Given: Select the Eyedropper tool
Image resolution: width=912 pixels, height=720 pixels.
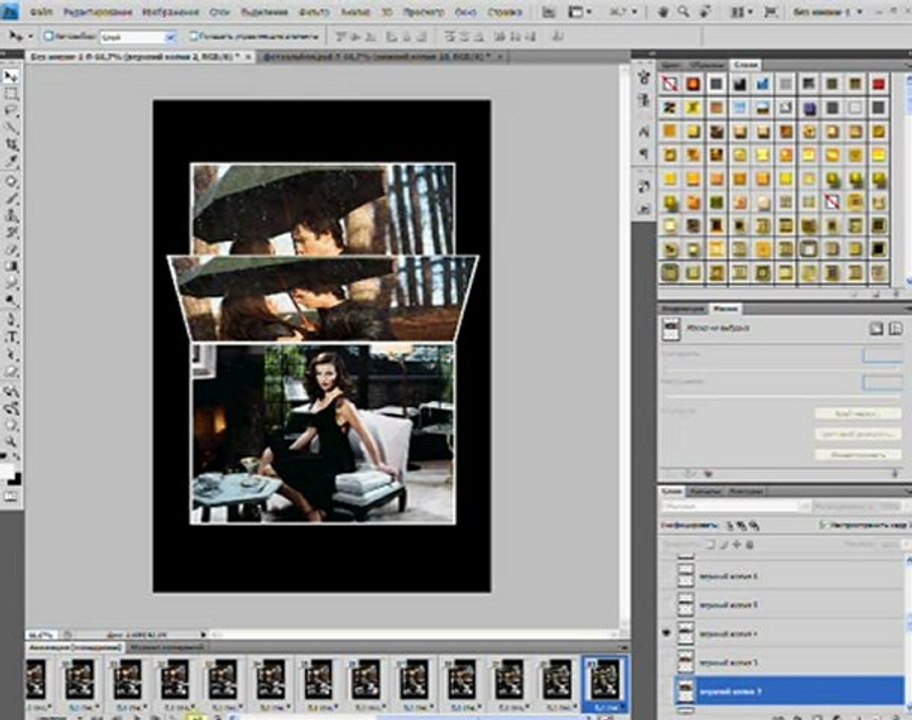Looking at the screenshot, I should pos(10,162).
